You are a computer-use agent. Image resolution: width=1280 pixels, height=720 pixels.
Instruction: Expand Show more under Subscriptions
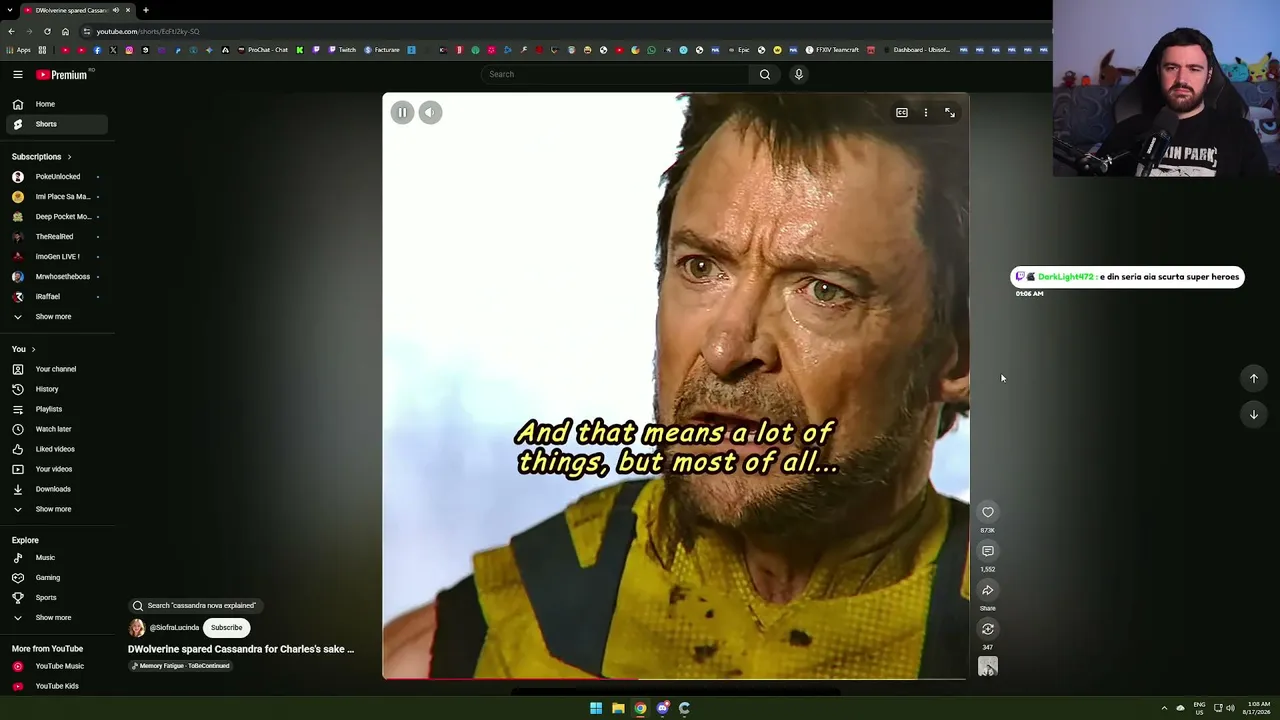[x=56, y=317]
